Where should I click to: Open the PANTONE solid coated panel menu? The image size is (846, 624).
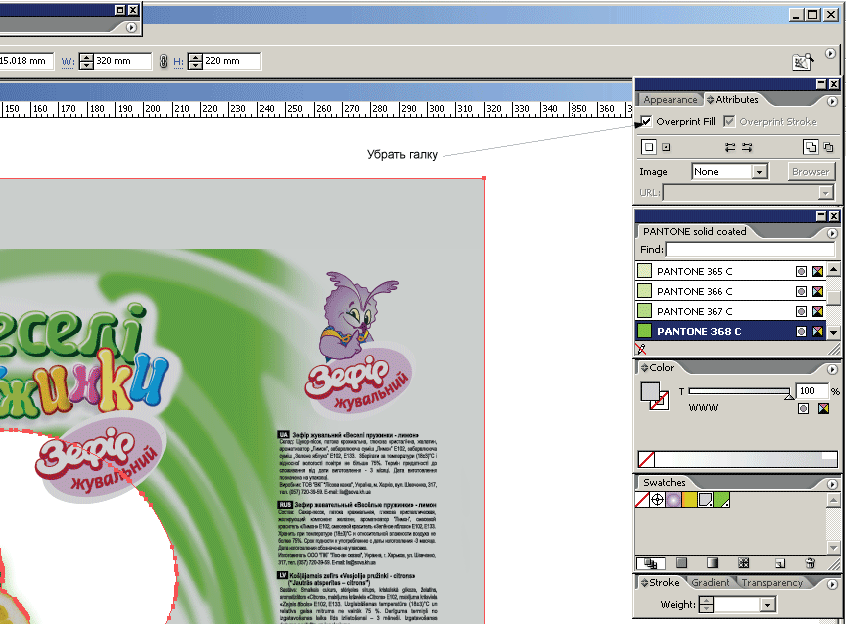click(x=831, y=233)
